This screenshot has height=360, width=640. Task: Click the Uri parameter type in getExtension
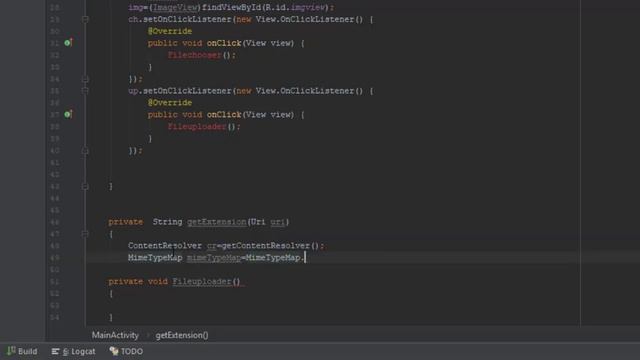[x=258, y=222]
